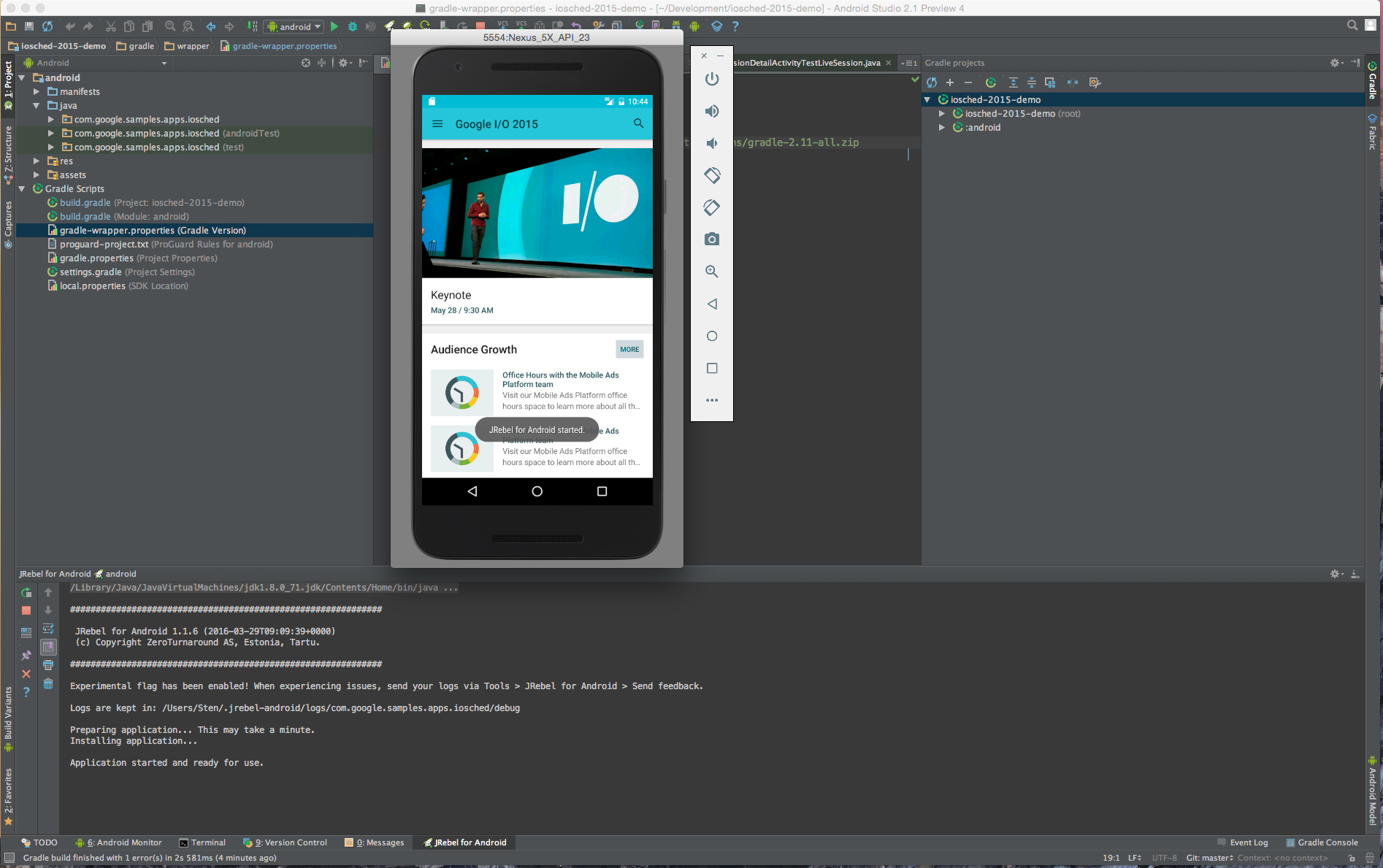The height and width of the screenshot is (868, 1383).
Task: Tap the search icon in the app
Action: pyautogui.click(x=638, y=123)
